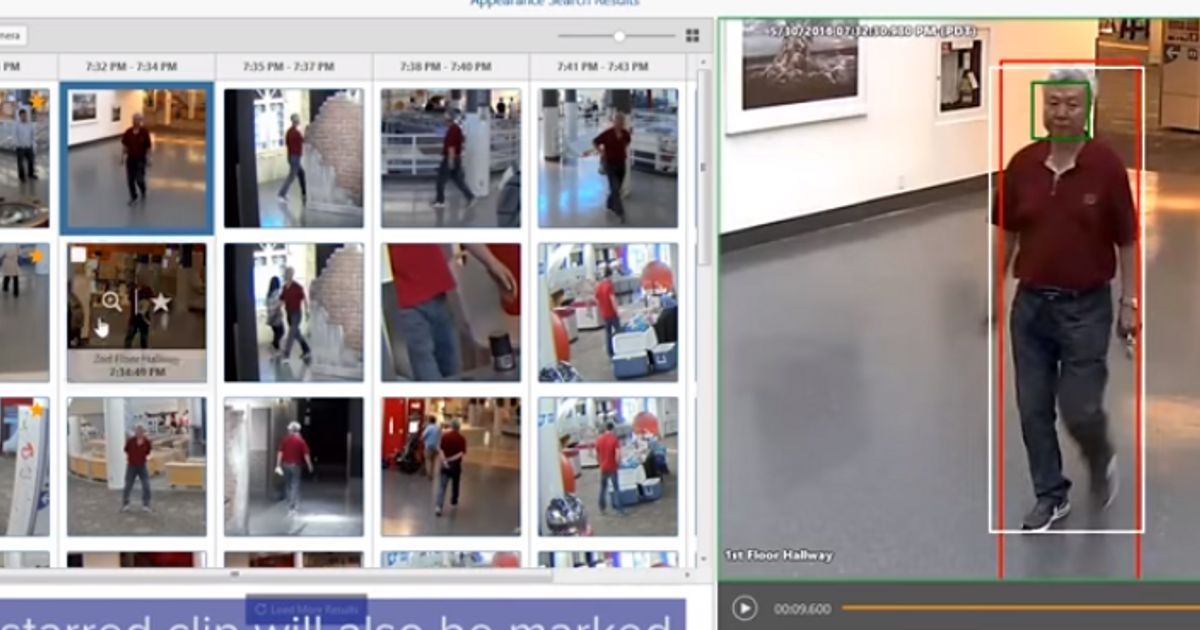
Task: Open third-row thumbnail under 7:32 PM - 7:34 PM
Action: [x=136, y=467]
